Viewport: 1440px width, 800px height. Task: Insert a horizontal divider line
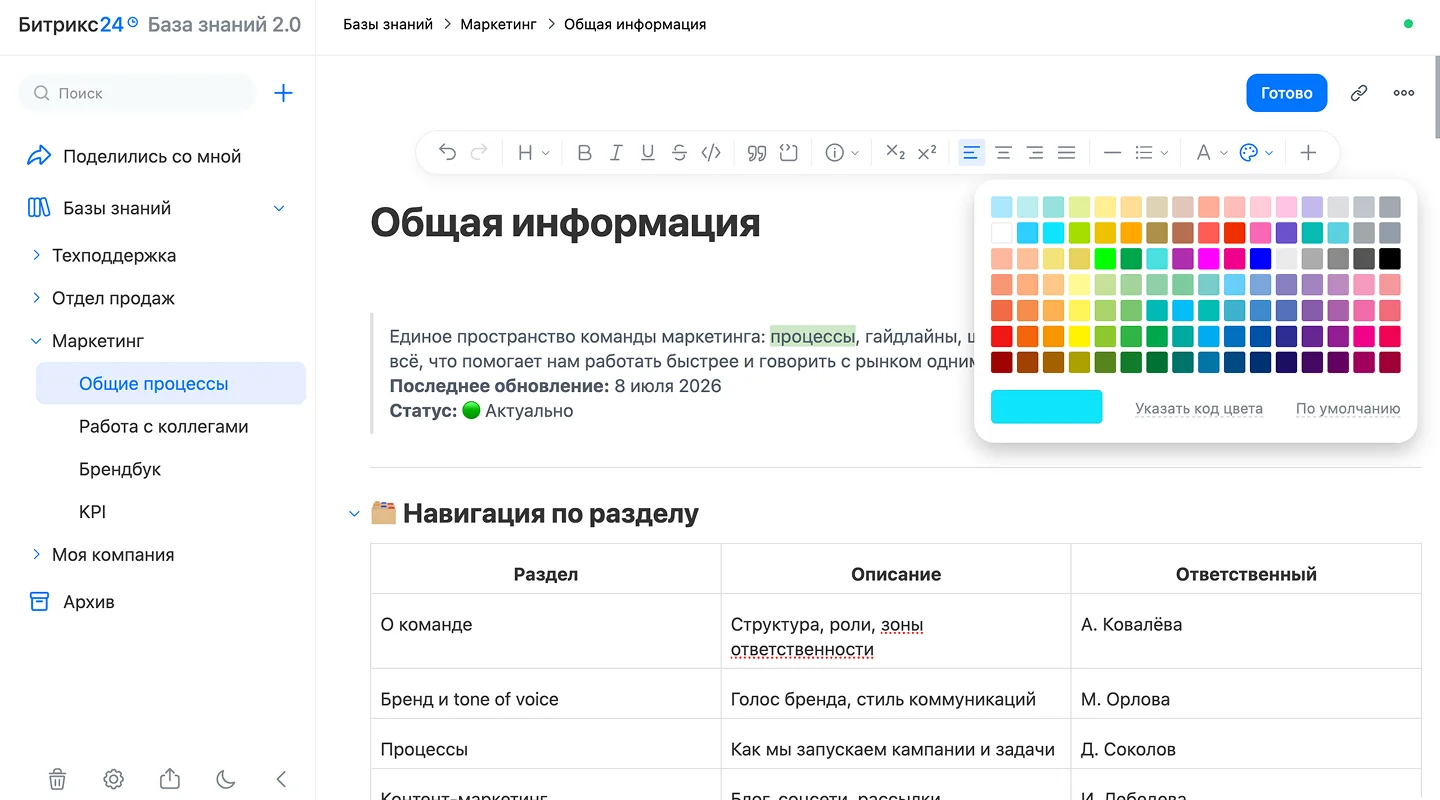click(x=1112, y=153)
